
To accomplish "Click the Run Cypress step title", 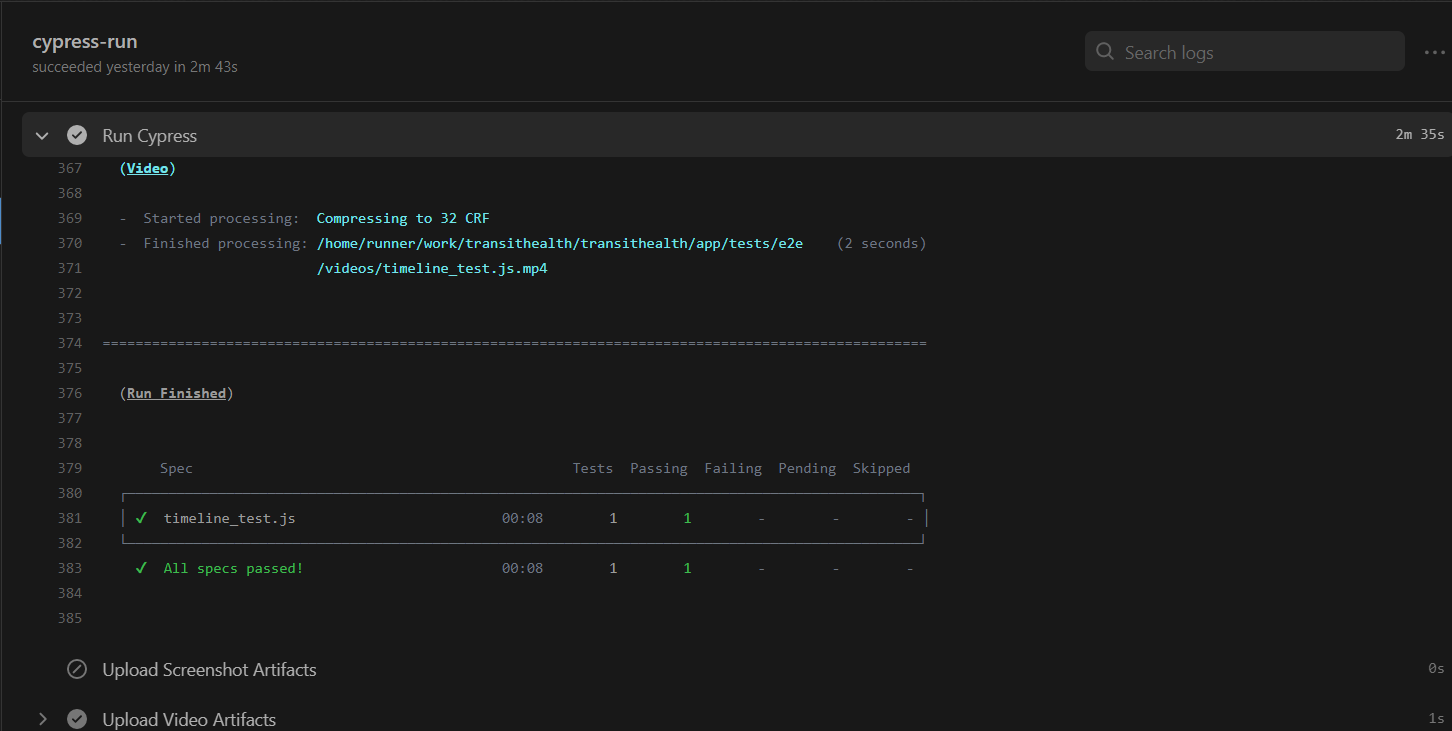I will point(150,135).
